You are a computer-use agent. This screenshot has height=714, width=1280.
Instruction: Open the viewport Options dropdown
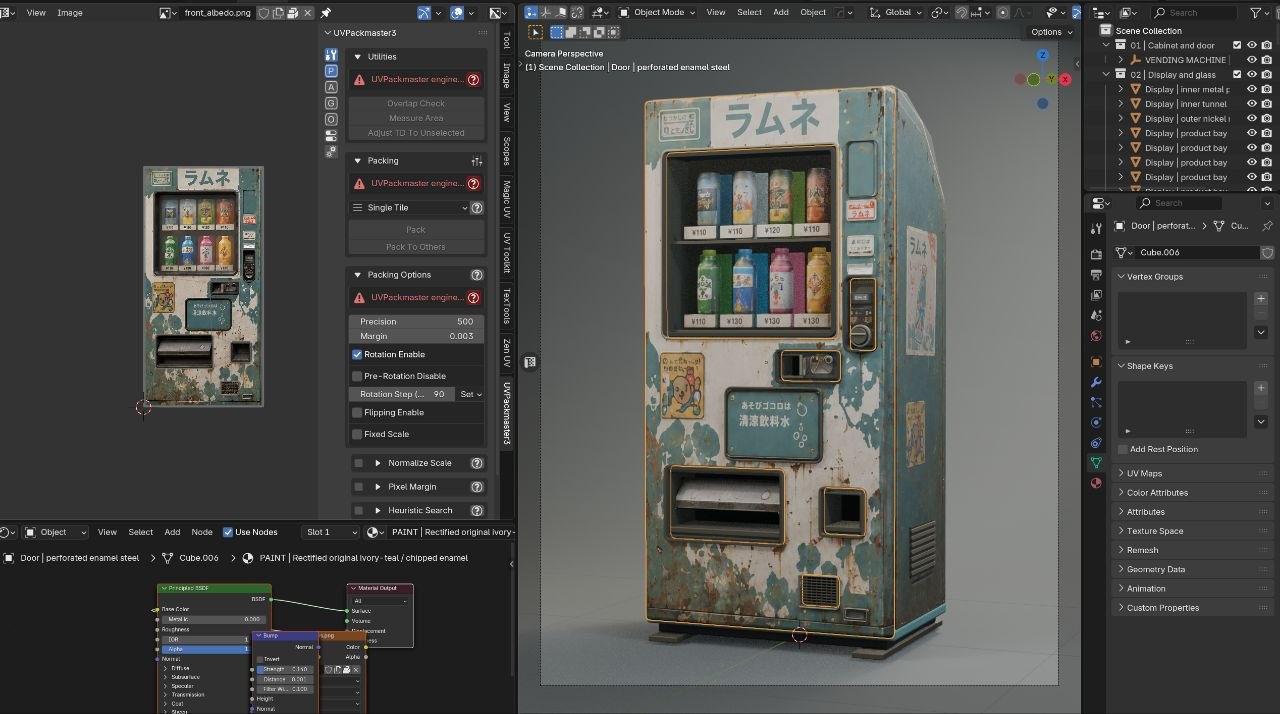1050,32
